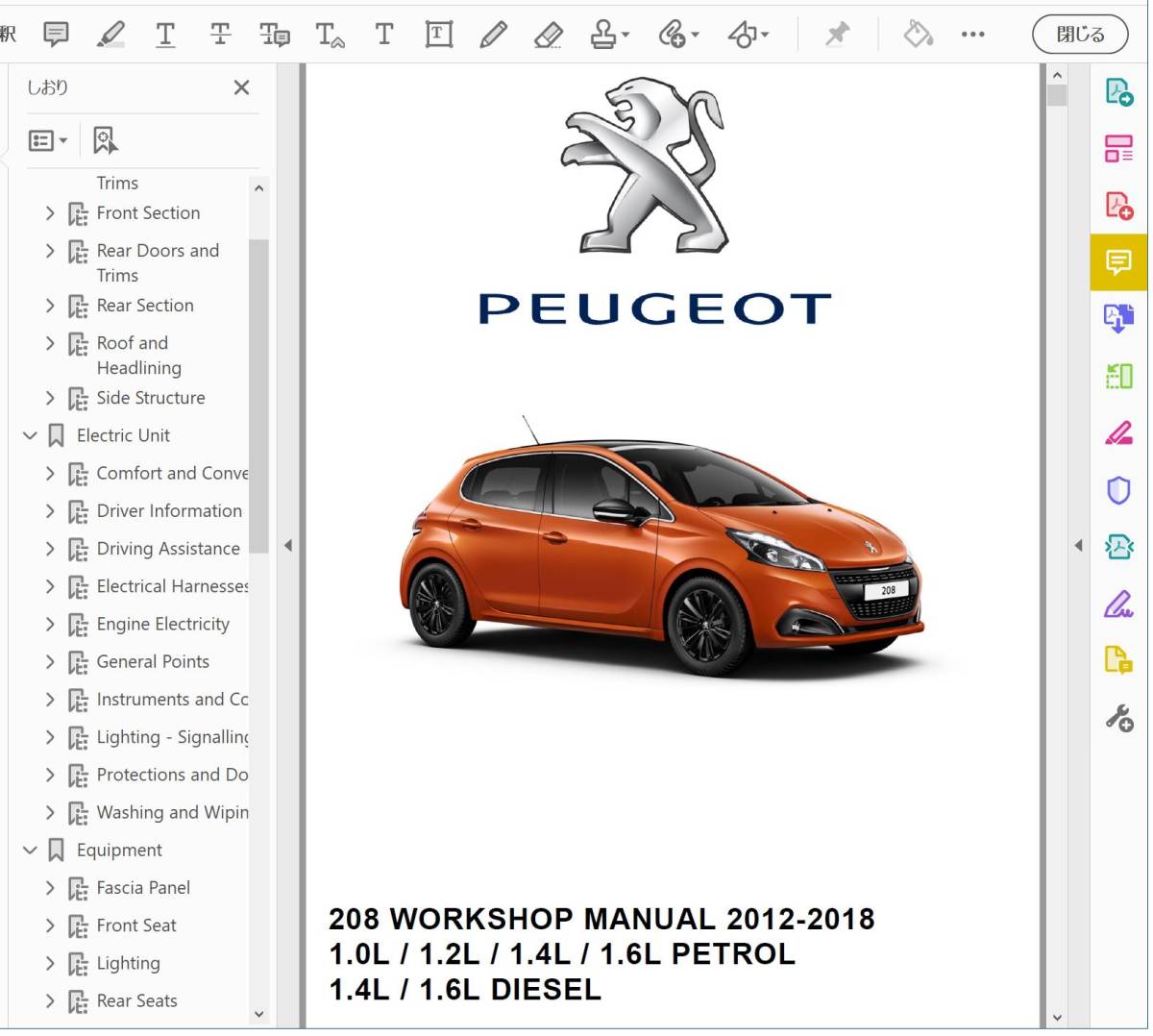Open the more options ellipsis menu
This screenshot has width=1153, height=1036.
(x=973, y=35)
